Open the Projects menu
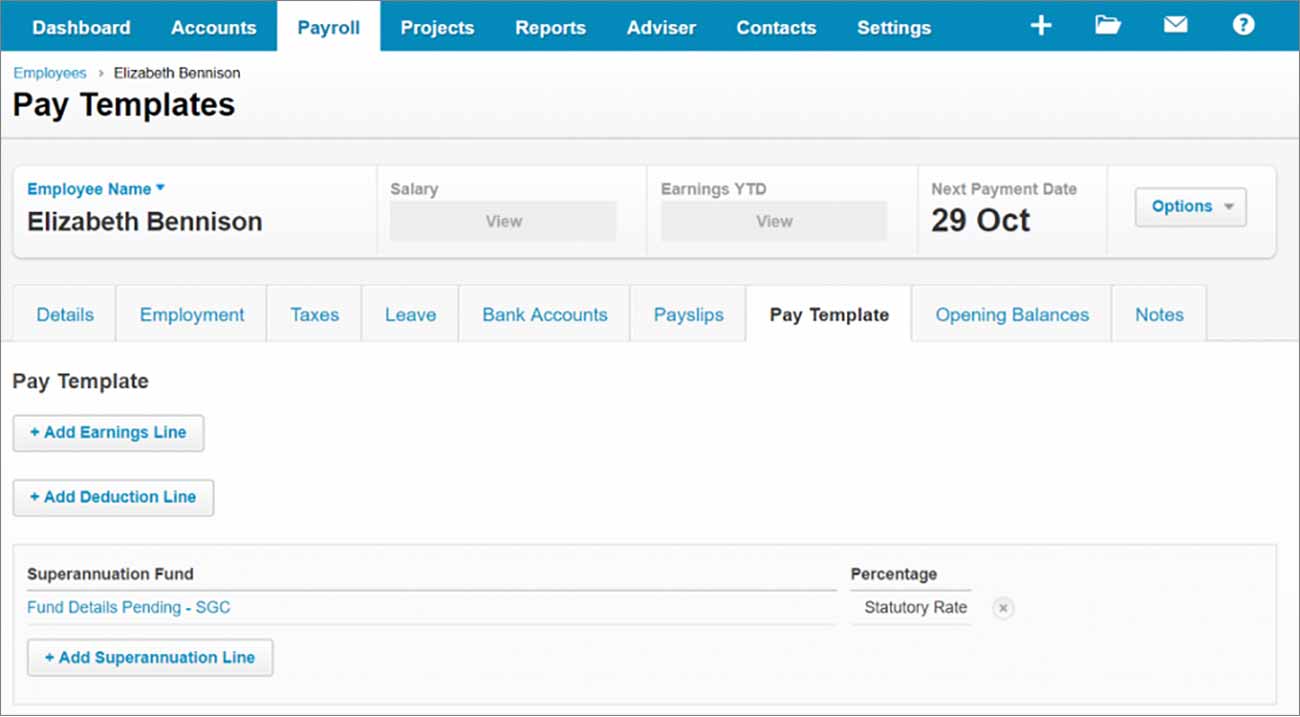Image resolution: width=1300 pixels, height=717 pixels. pyautogui.click(x=437, y=27)
